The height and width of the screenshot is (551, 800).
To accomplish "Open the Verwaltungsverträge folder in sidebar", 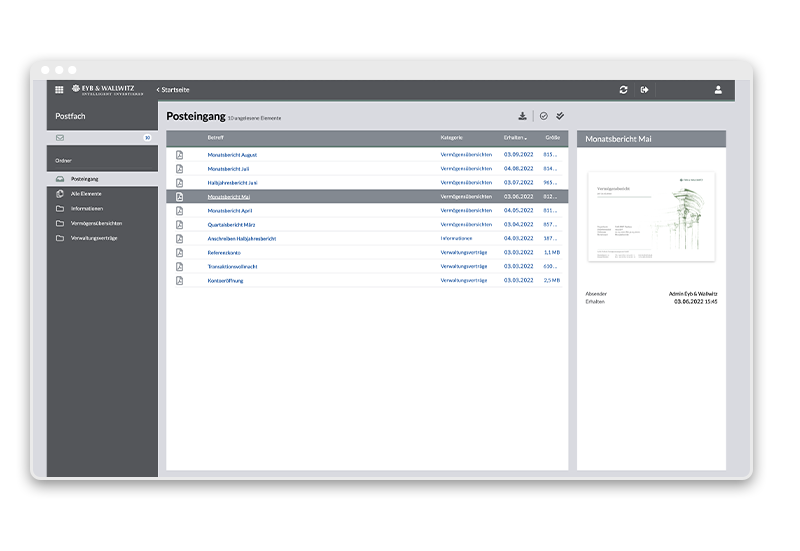I will [x=94, y=238].
